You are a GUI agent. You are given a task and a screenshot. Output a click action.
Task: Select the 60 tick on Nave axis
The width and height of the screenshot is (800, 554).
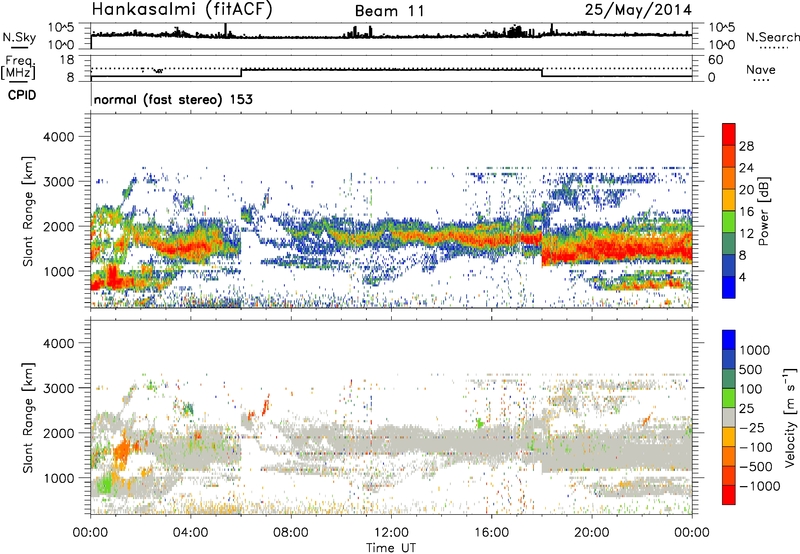(715, 60)
